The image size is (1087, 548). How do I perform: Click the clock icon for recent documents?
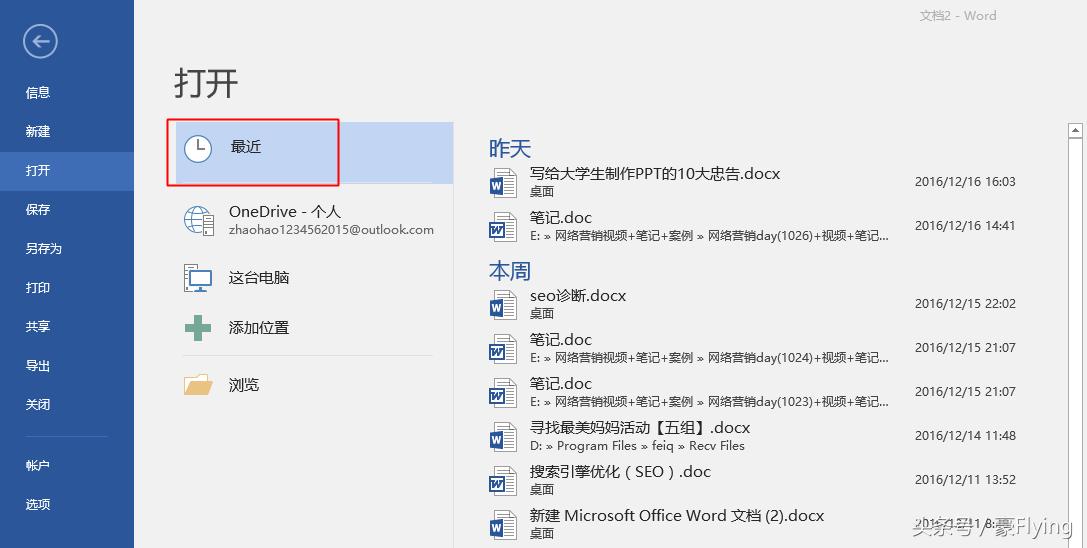tap(198, 148)
